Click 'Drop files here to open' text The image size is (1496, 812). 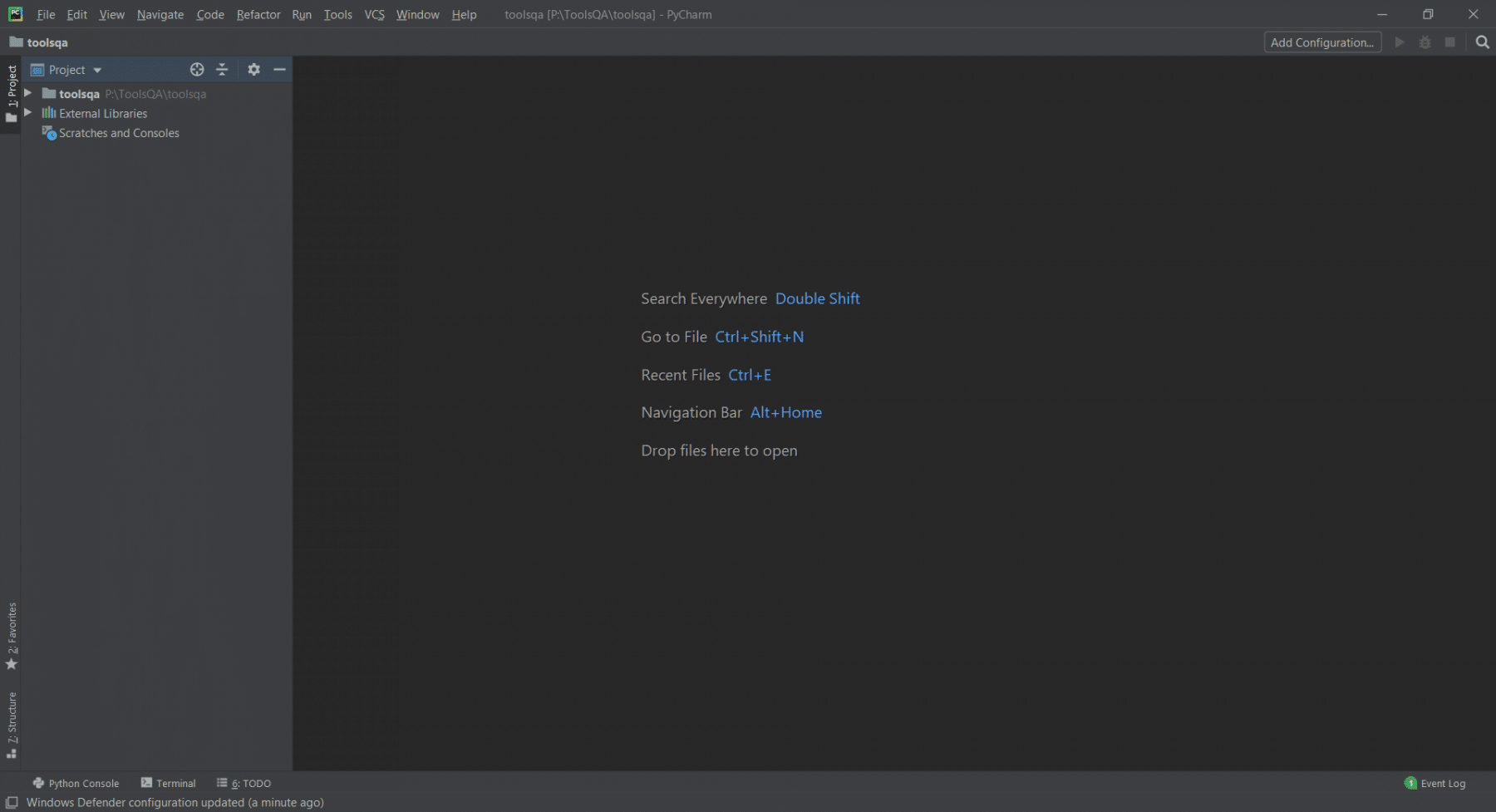click(x=719, y=450)
